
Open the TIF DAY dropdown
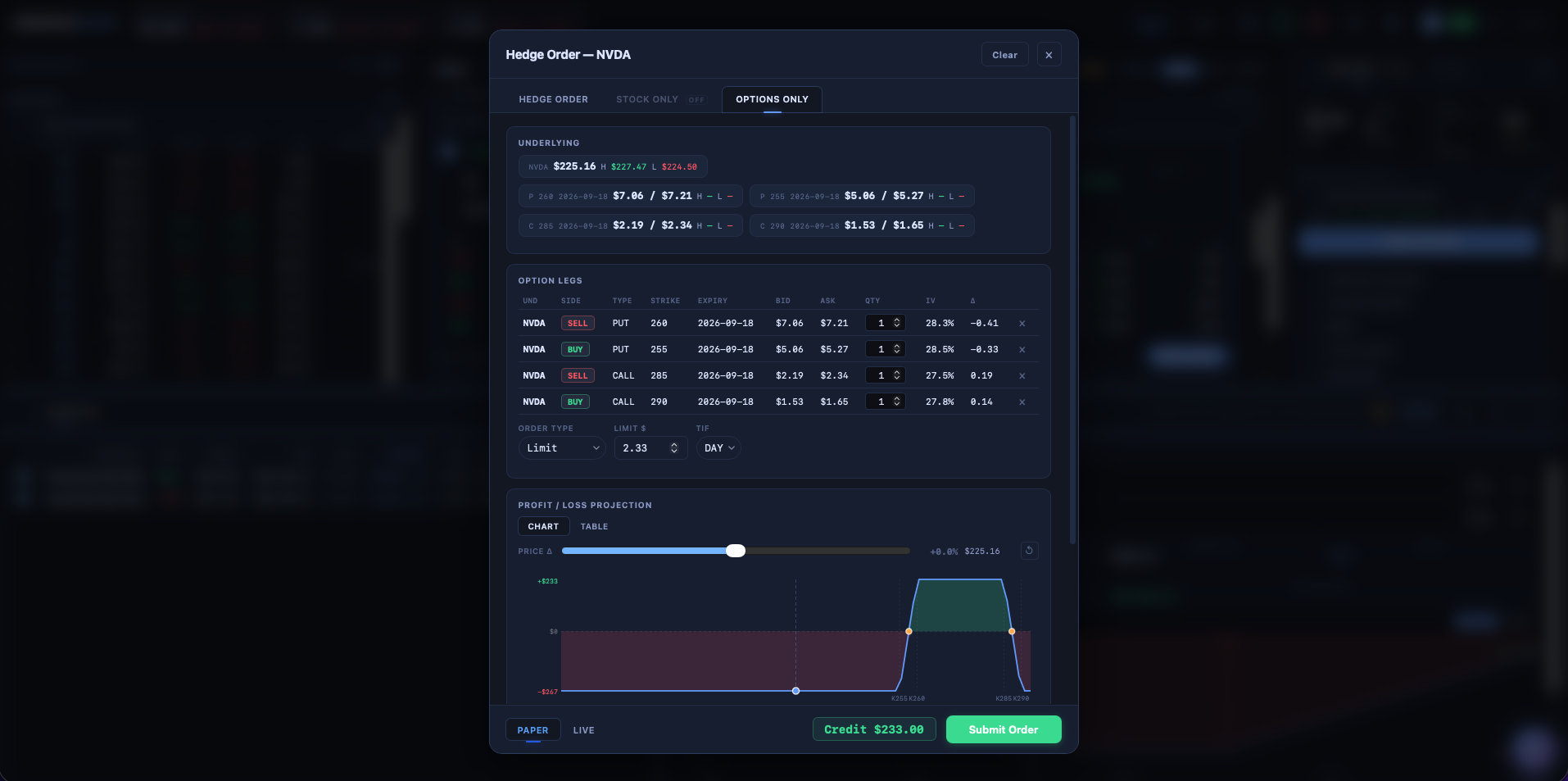coord(718,448)
